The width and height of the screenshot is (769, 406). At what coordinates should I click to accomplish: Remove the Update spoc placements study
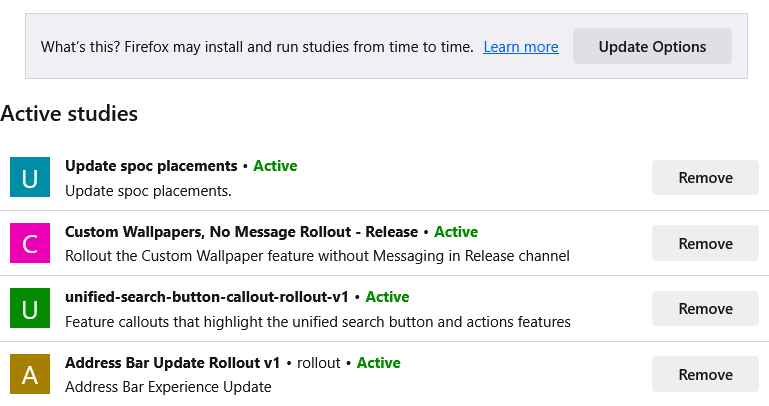click(705, 178)
